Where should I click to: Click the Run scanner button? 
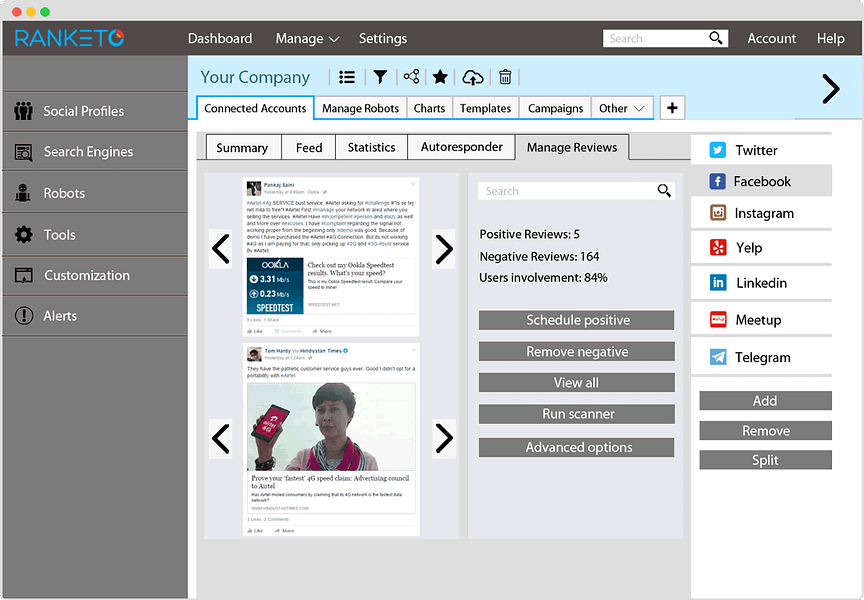tap(576, 414)
